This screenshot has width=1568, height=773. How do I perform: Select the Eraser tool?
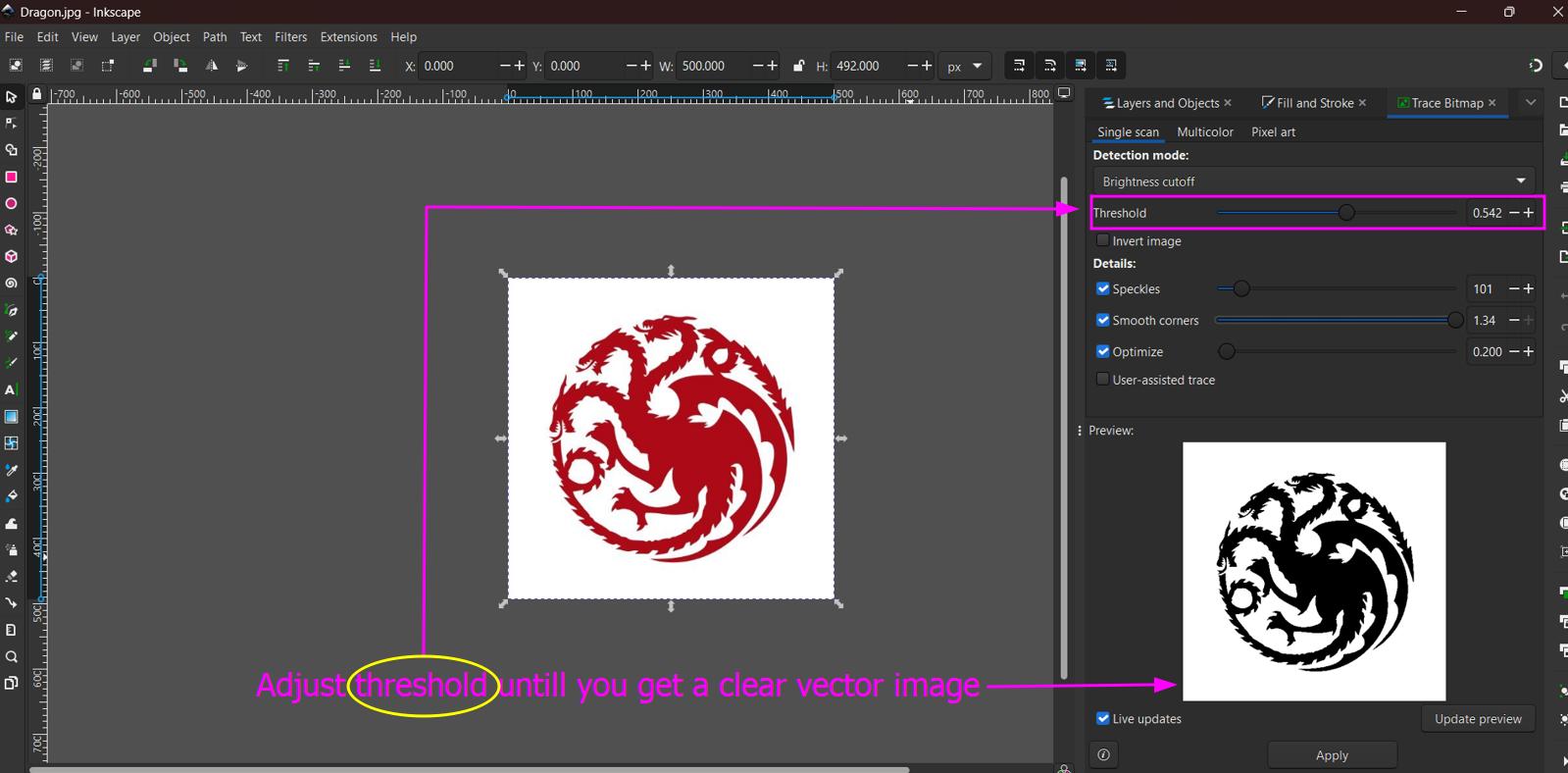click(11, 576)
